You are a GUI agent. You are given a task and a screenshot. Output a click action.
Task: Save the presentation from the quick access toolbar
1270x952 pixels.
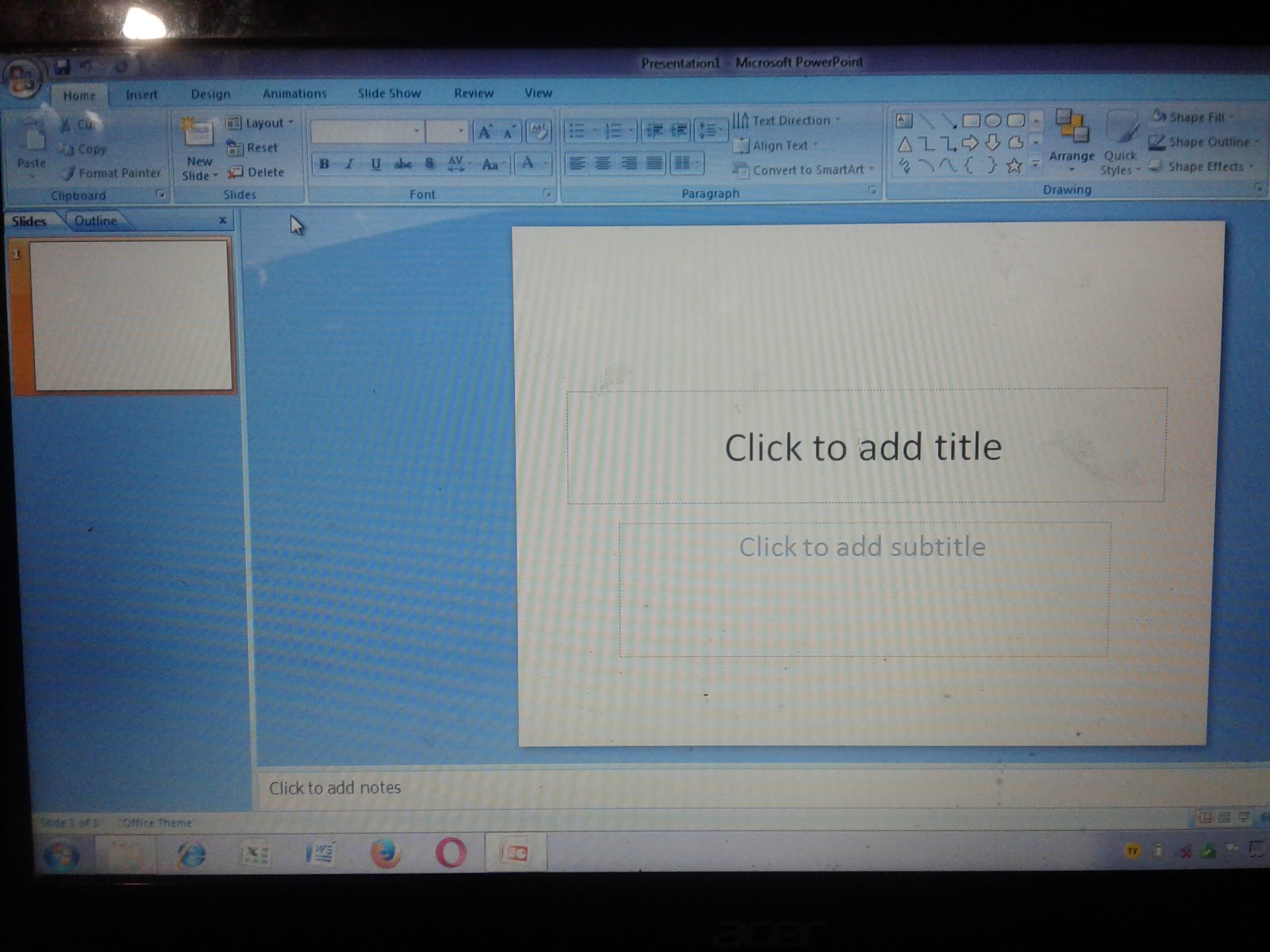pos(62,67)
